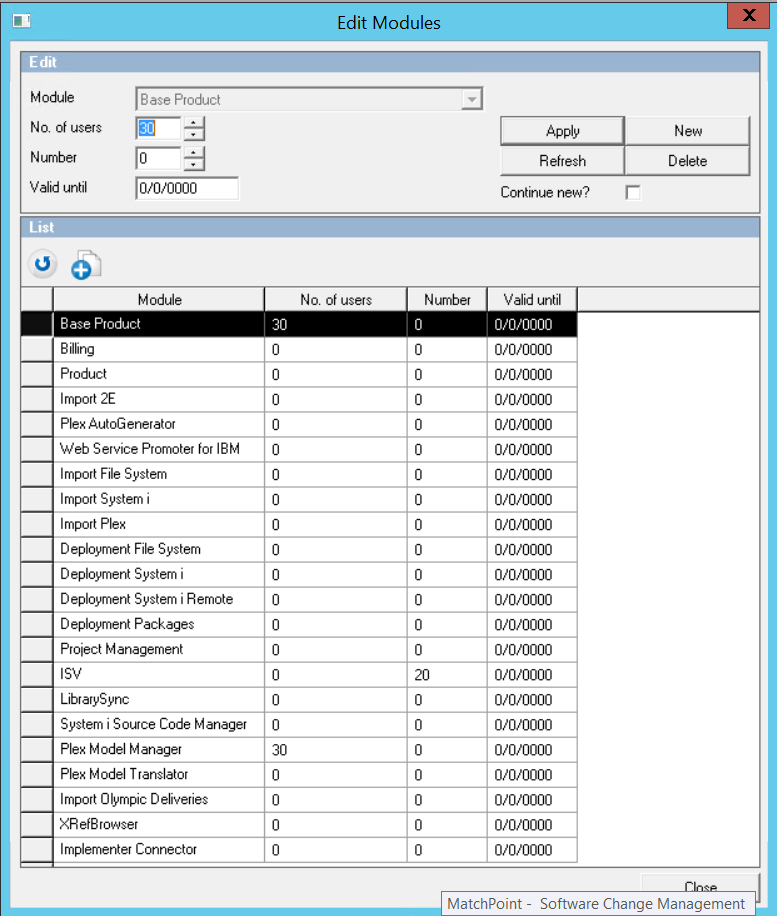Select System i Source Code Manager row
This screenshot has height=916, width=777.
(x=299, y=725)
